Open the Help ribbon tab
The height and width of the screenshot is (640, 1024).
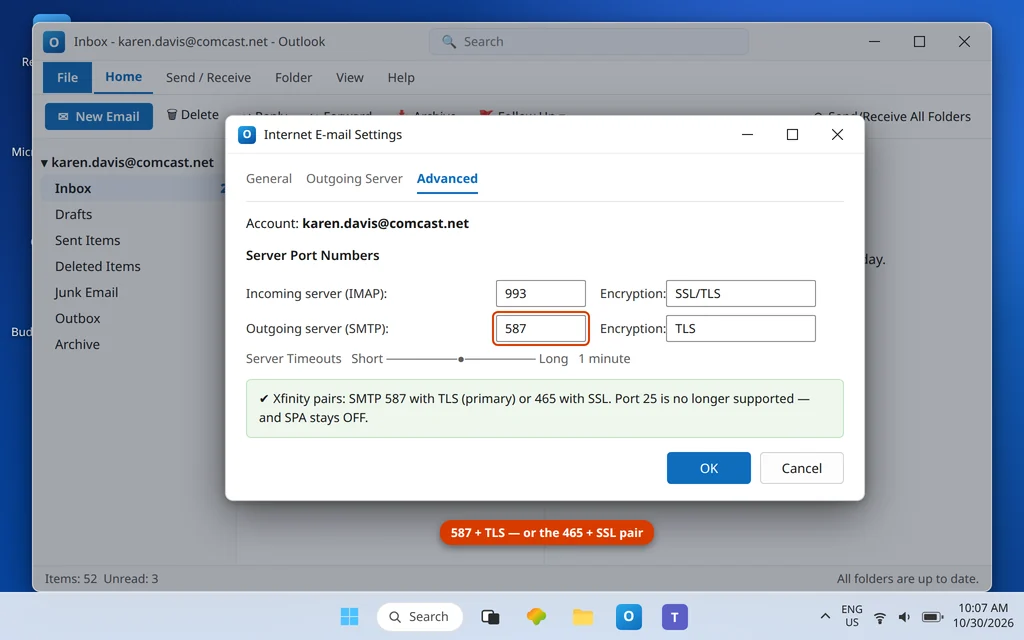(x=401, y=78)
